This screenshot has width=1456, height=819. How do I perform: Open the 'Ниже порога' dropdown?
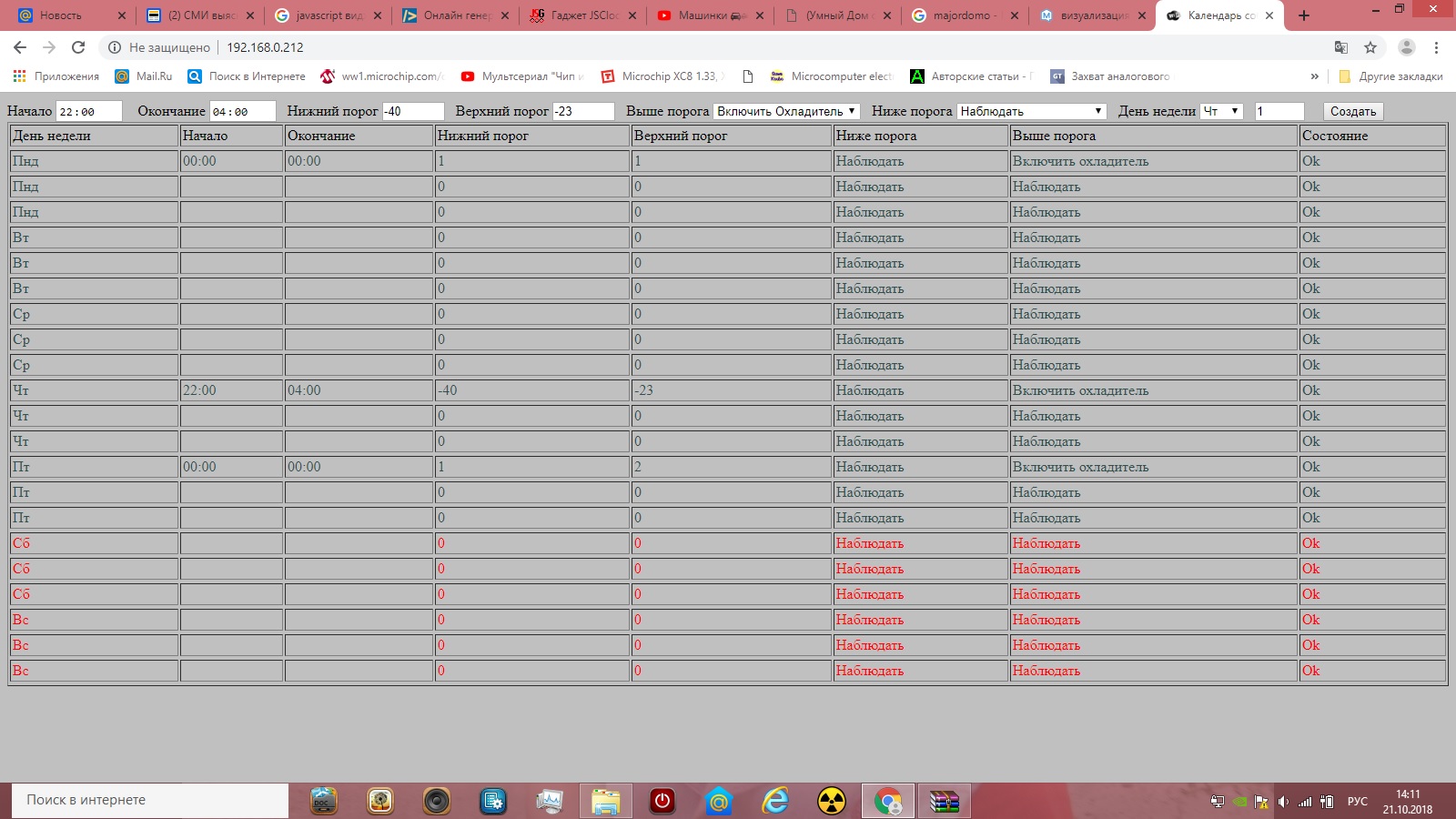pos(1031,111)
